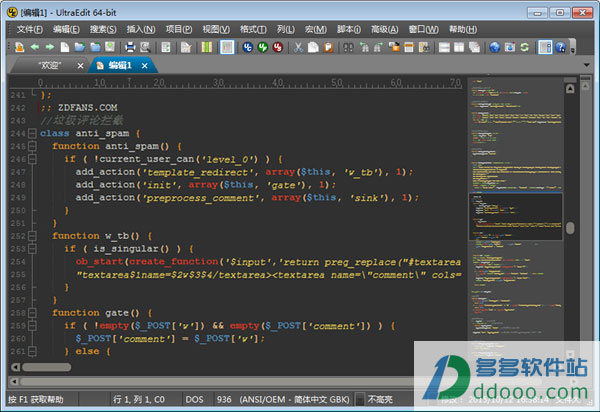Launch UltraFinder via the green UF icon
The width and height of the screenshot is (600, 412).
[x=262, y=47]
